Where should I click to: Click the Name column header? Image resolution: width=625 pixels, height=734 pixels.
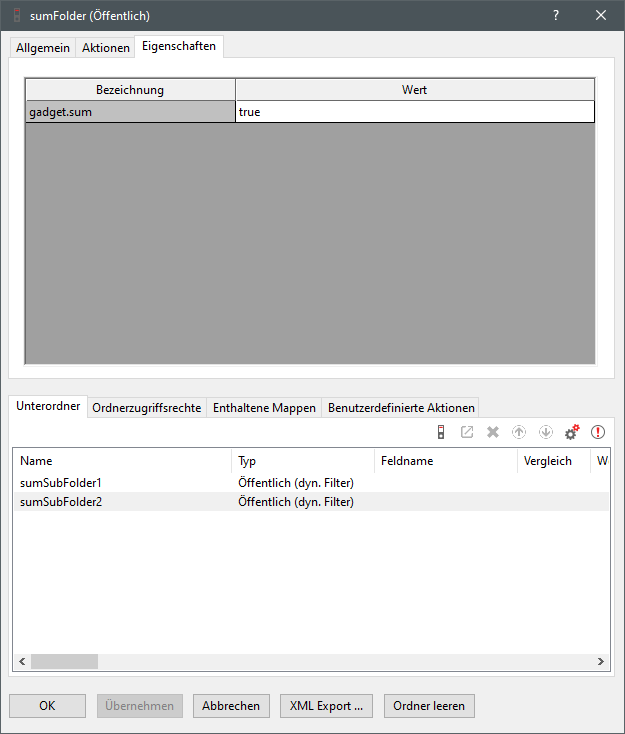(123, 461)
